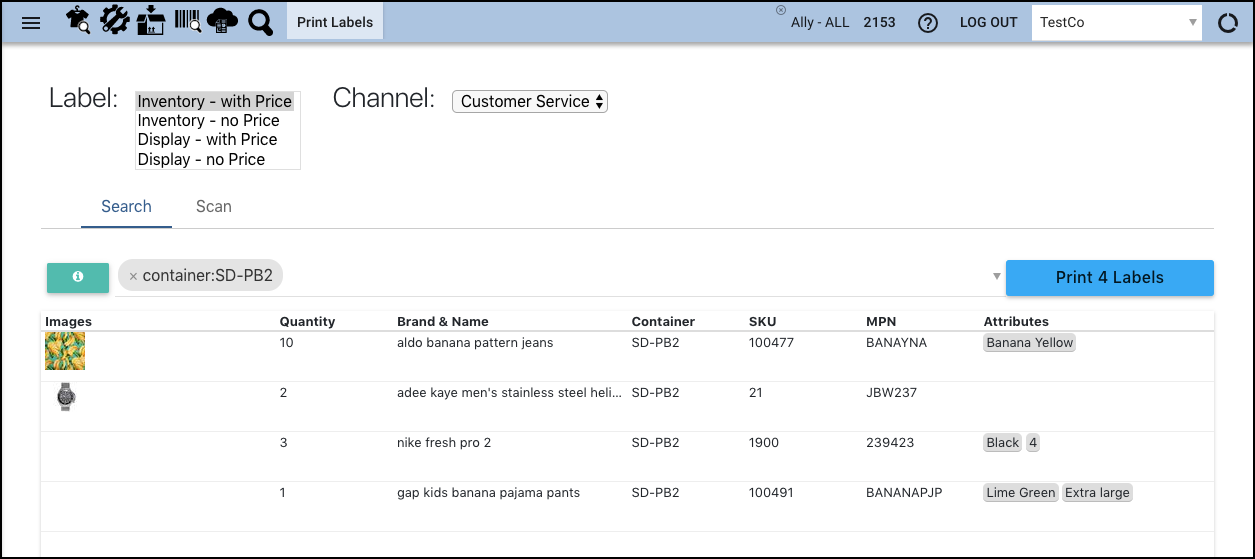Open the gear and wrench settings icon
This screenshot has height=559, width=1255.
tap(115, 21)
